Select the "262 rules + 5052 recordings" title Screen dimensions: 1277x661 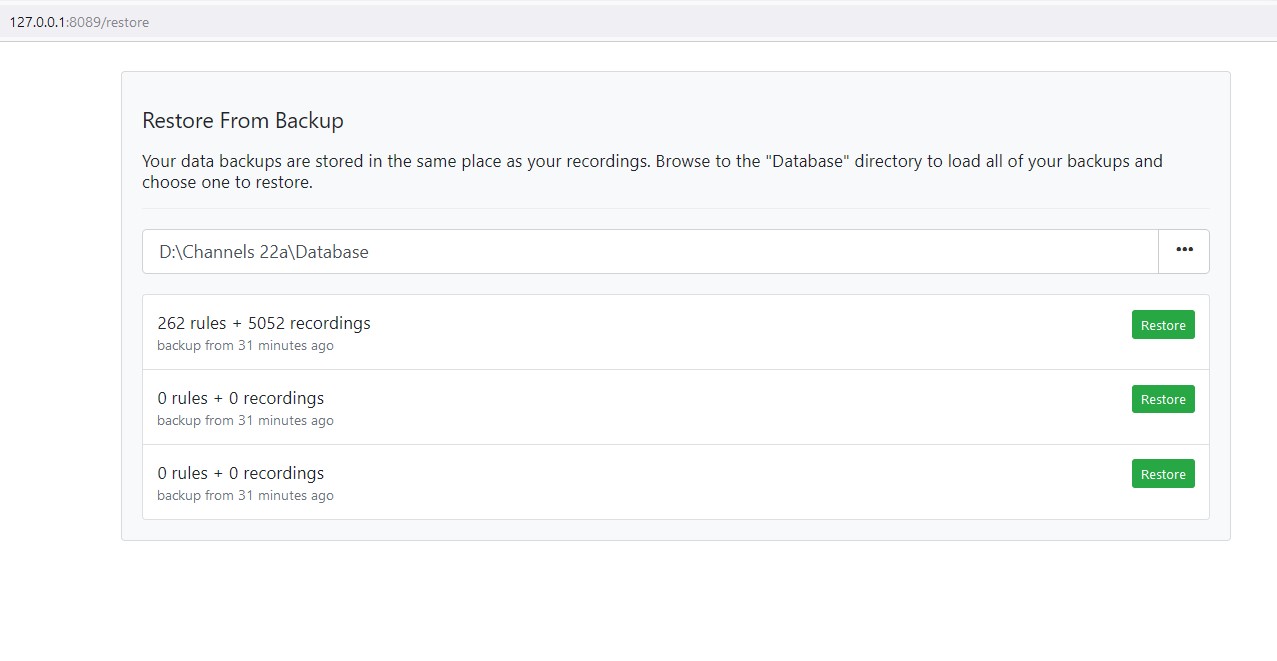pos(264,323)
